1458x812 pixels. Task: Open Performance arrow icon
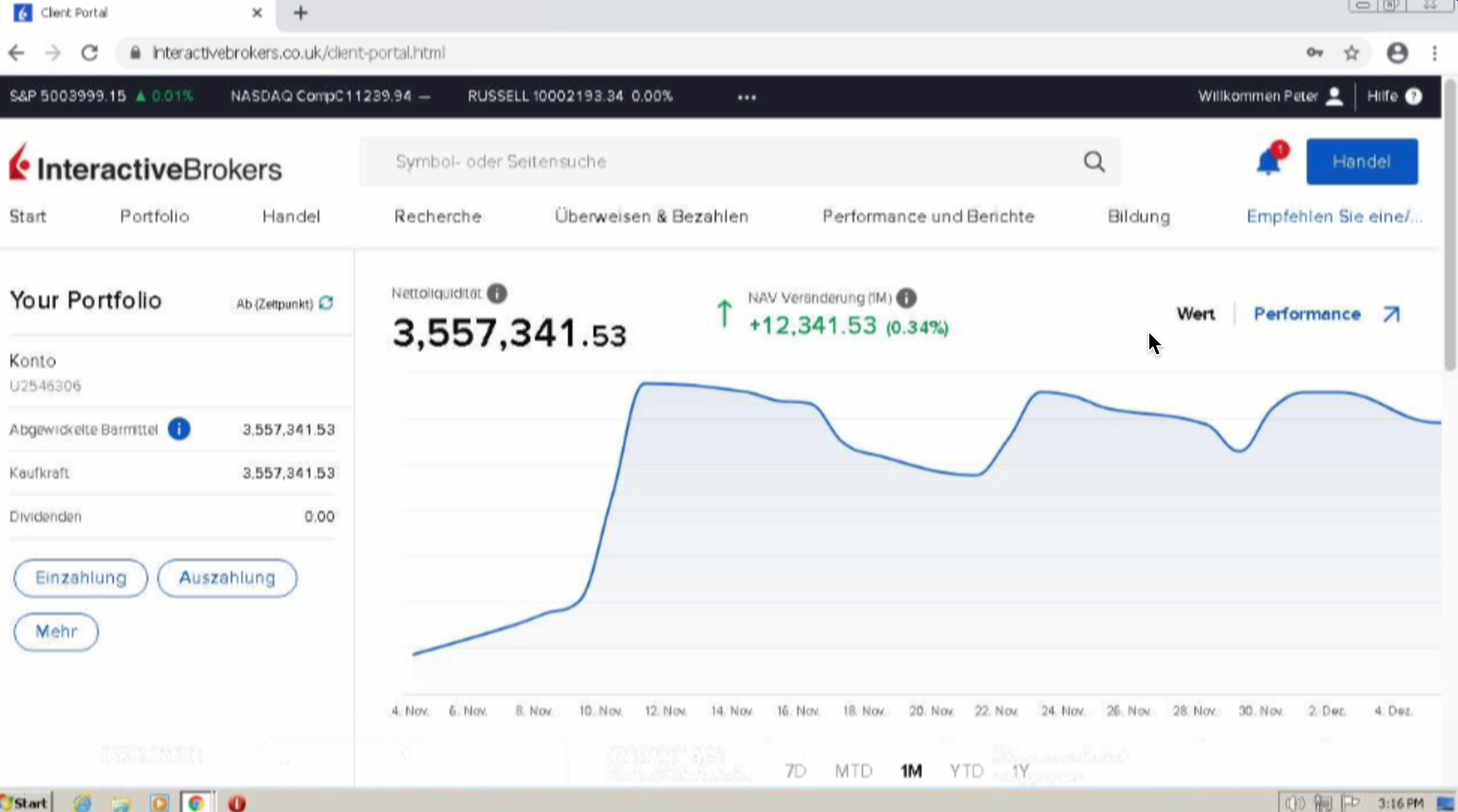tap(1391, 314)
